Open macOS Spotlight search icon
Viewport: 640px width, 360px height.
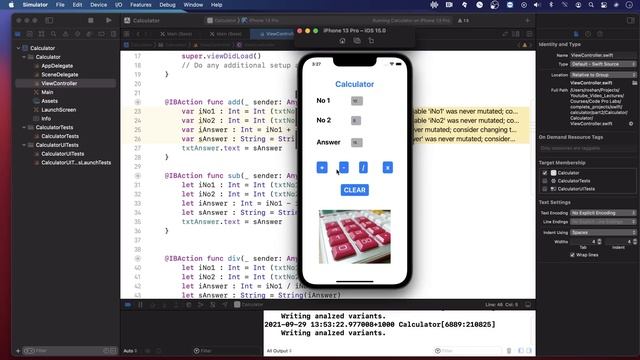(x=591, y=5)
